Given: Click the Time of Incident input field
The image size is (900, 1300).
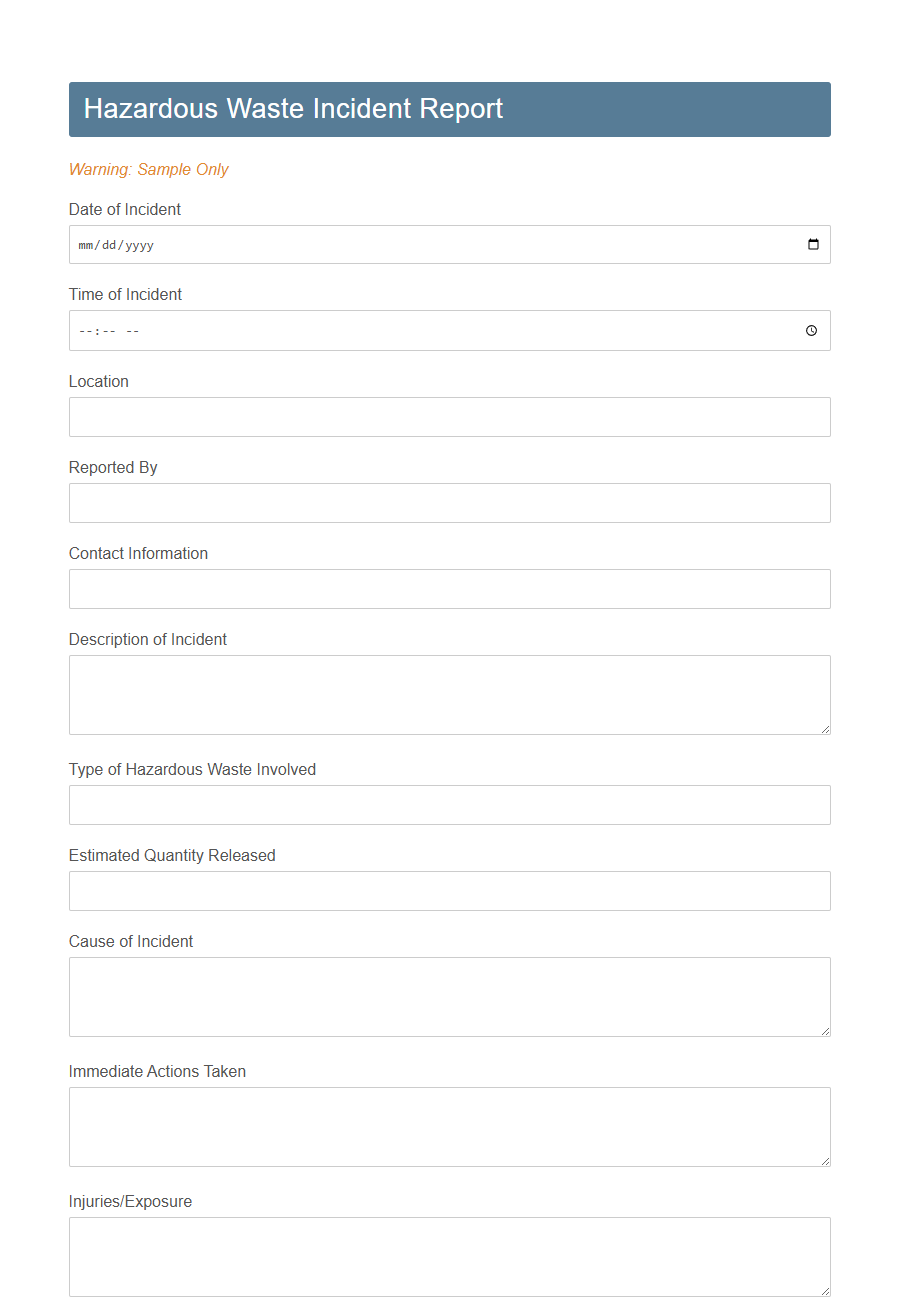Looking at the screenshot, I should 400,330.
